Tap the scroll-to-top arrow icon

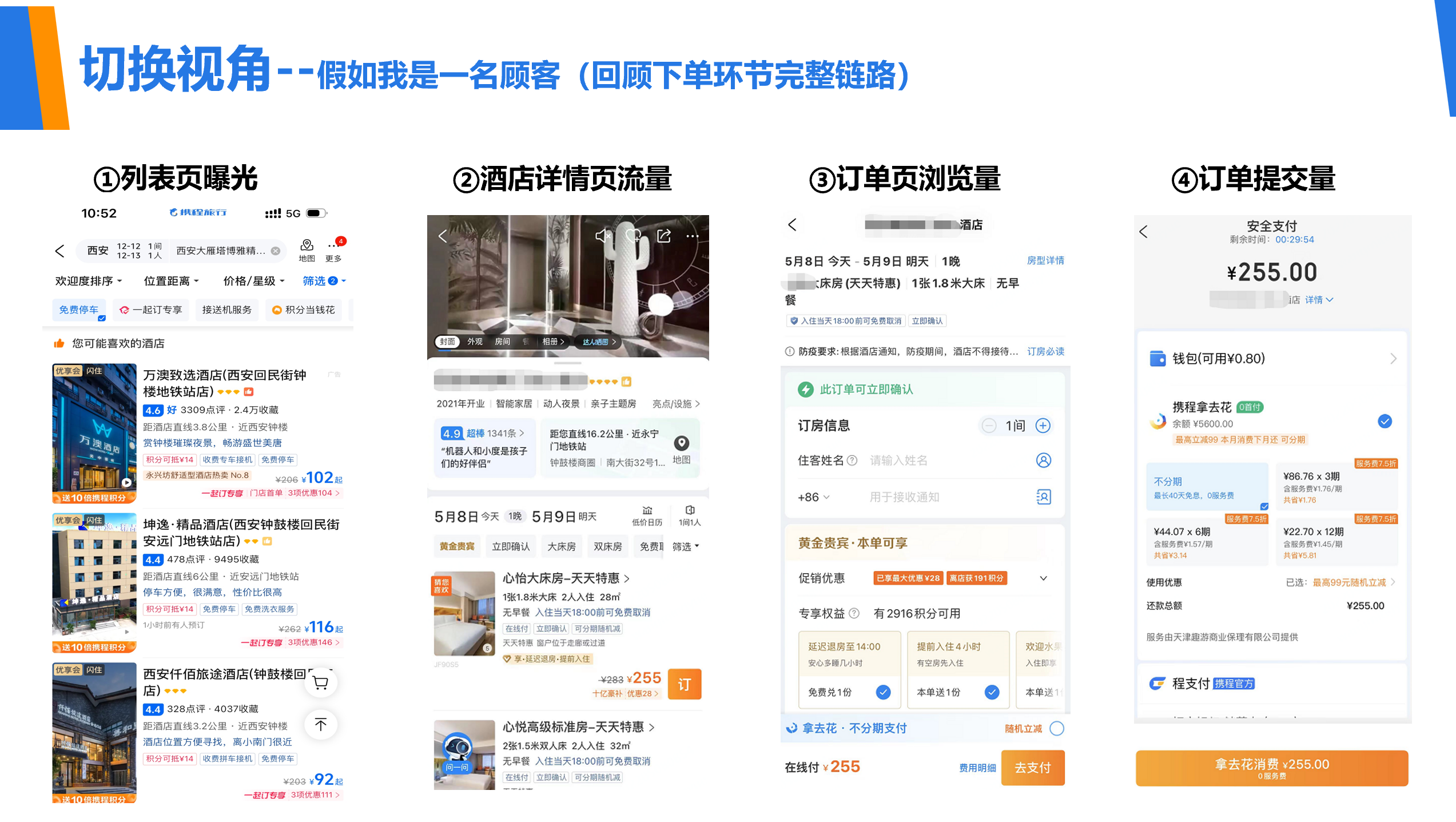tap(321, 725)
